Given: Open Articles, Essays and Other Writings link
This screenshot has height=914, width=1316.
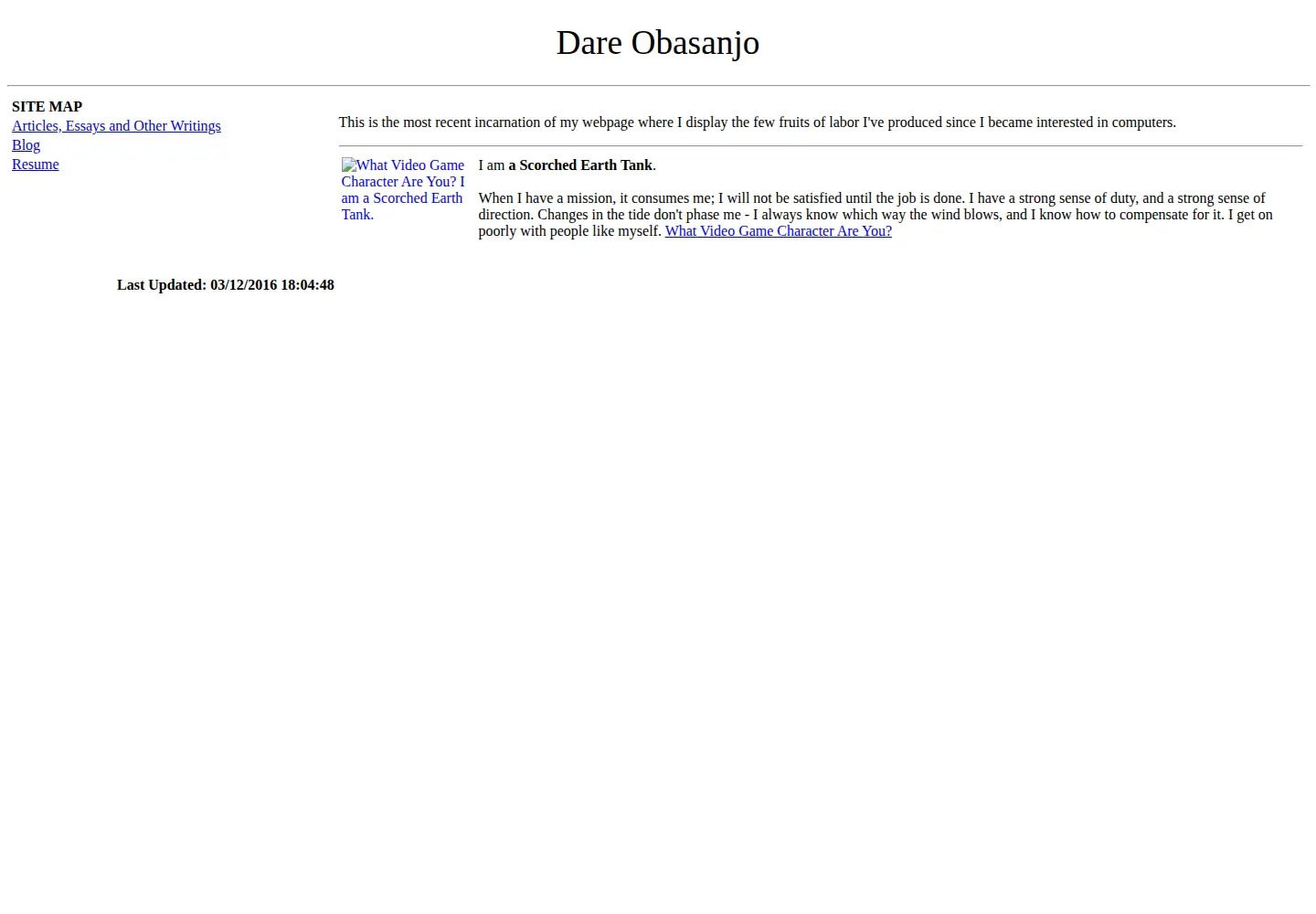Looking at the screenshot, I should pos(116,126).
